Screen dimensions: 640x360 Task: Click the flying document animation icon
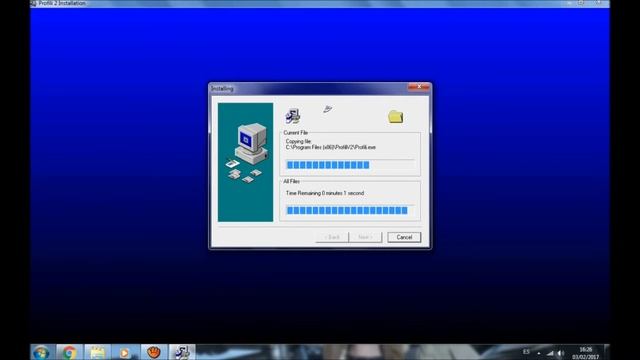coord(327,109)
